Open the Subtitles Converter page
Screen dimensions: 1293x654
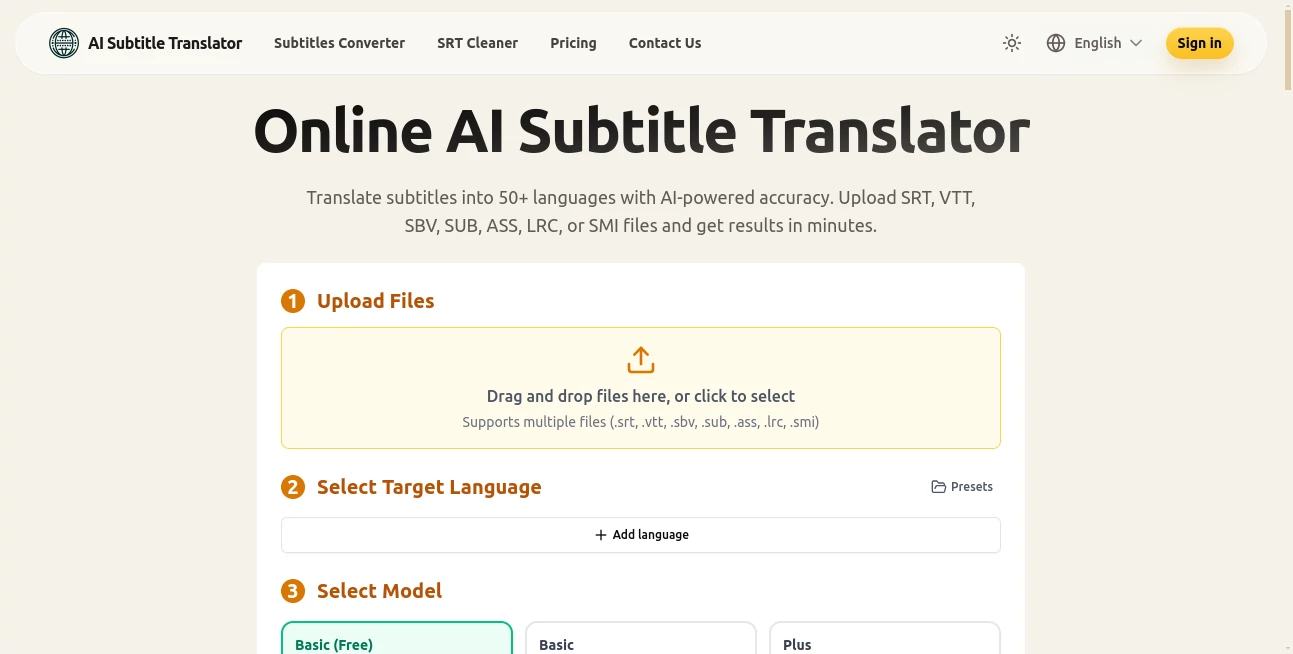(x=339, y=43)
